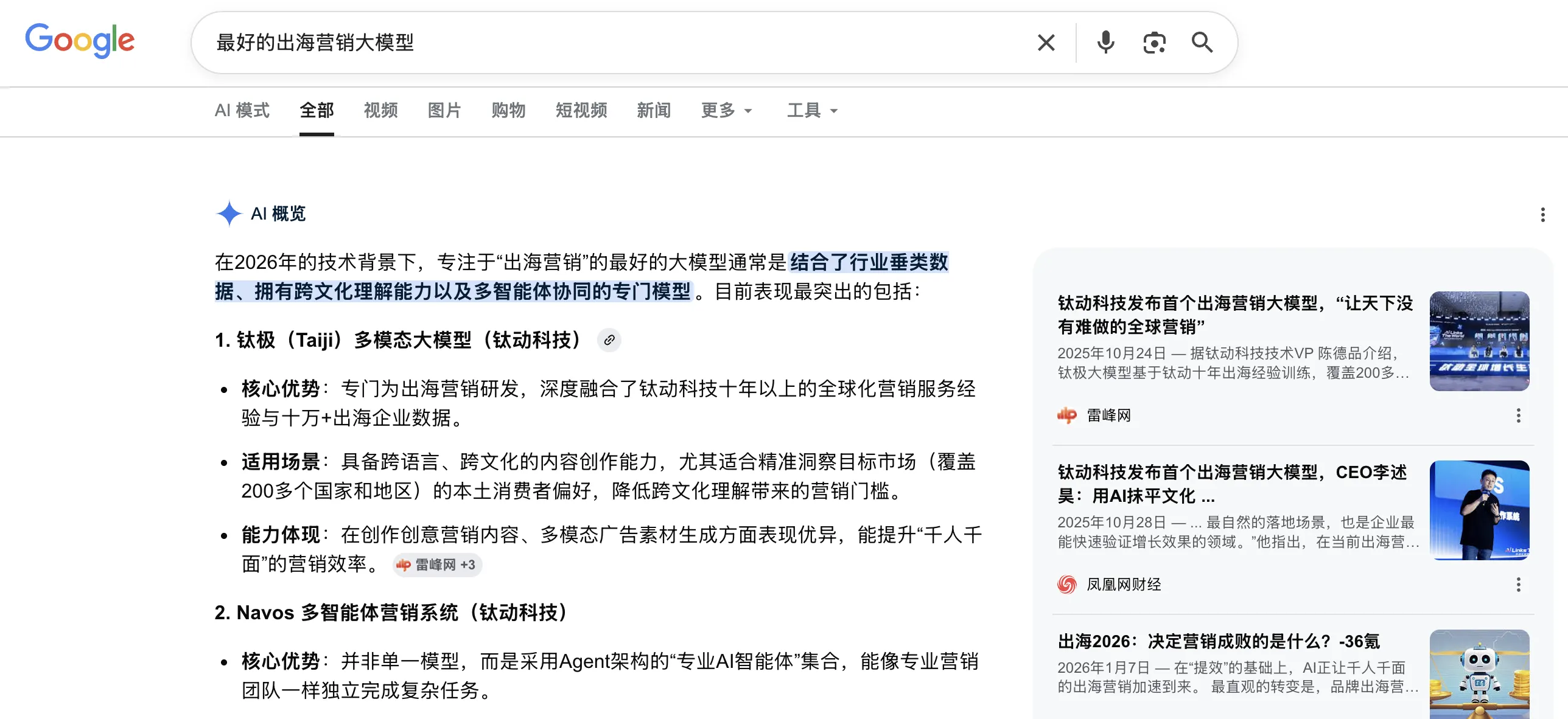Start voice search with the microphone icon

[x=1105, y=43]
